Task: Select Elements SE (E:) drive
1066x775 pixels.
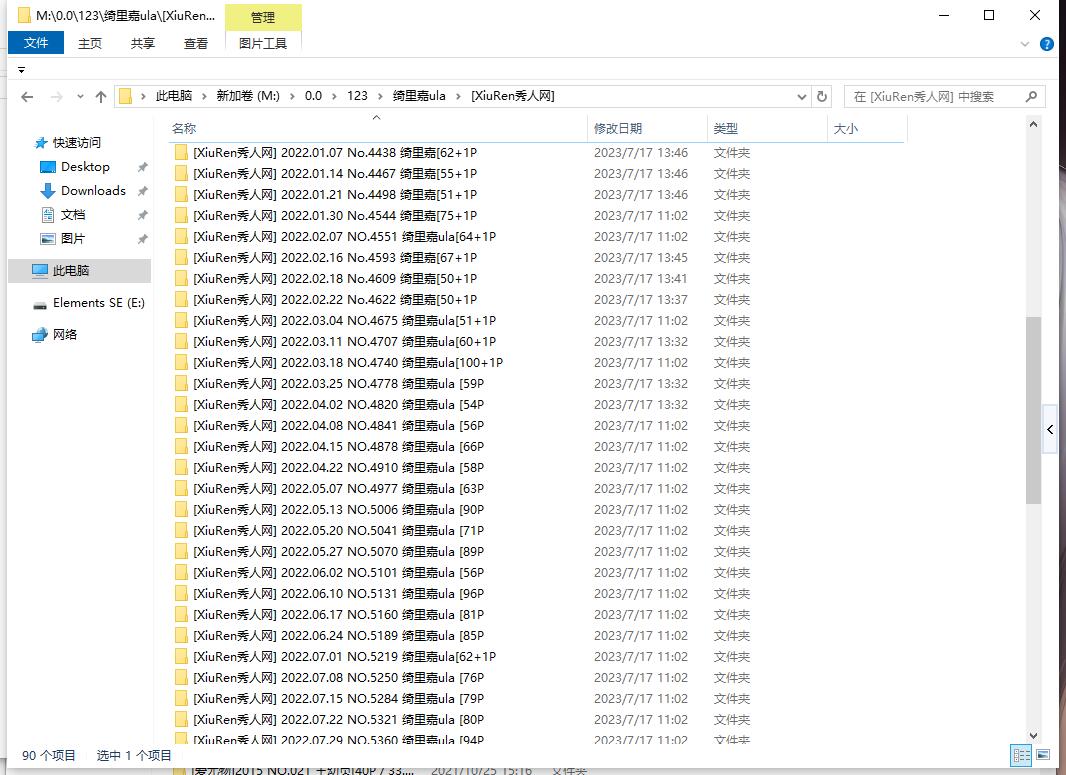Action: pos(98,303)
